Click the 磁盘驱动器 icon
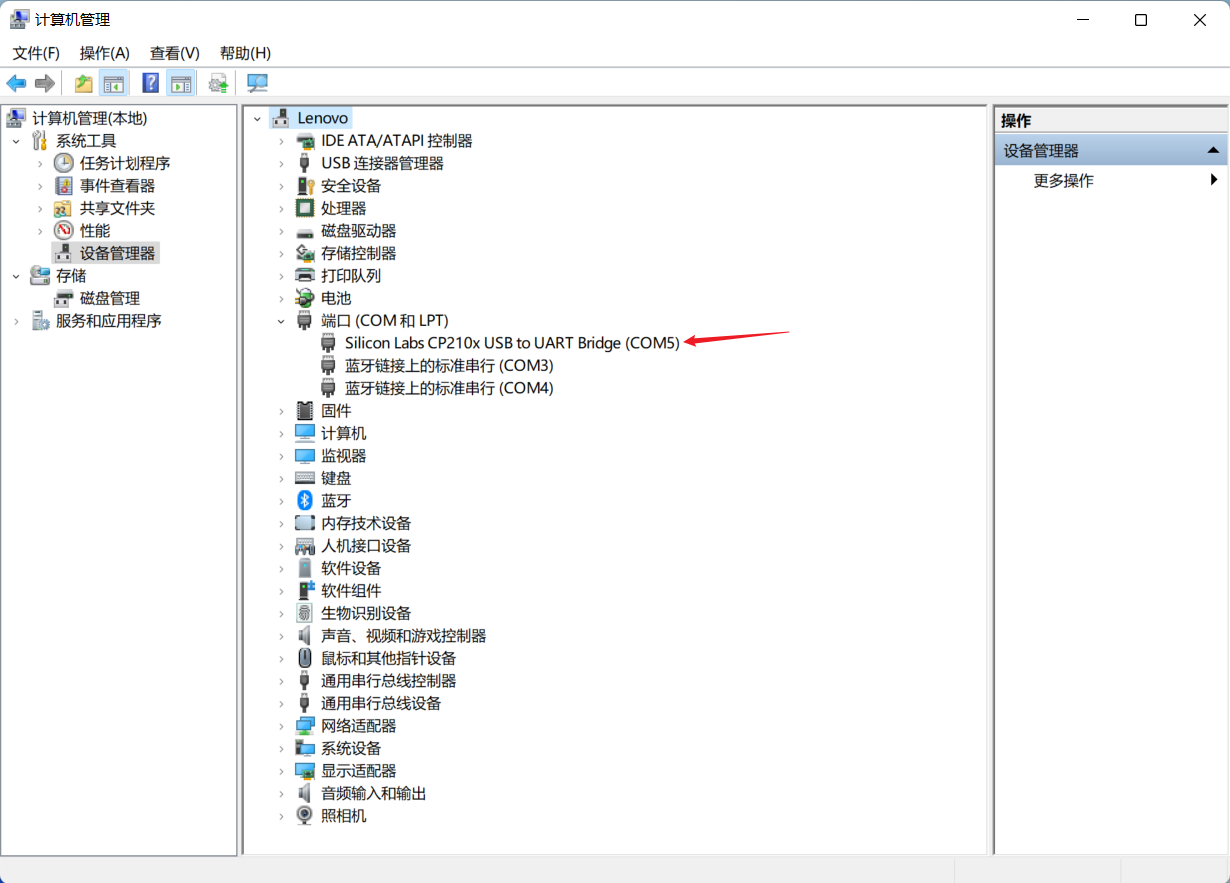The image size is (1230, 883). point(305,231)
